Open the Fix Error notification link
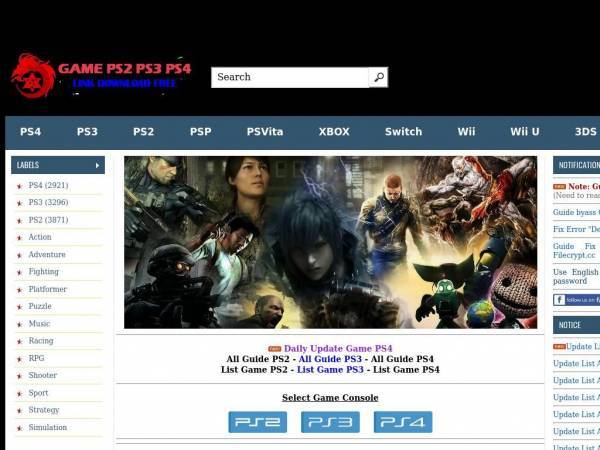600x450 pixels. tap(576, 229)
